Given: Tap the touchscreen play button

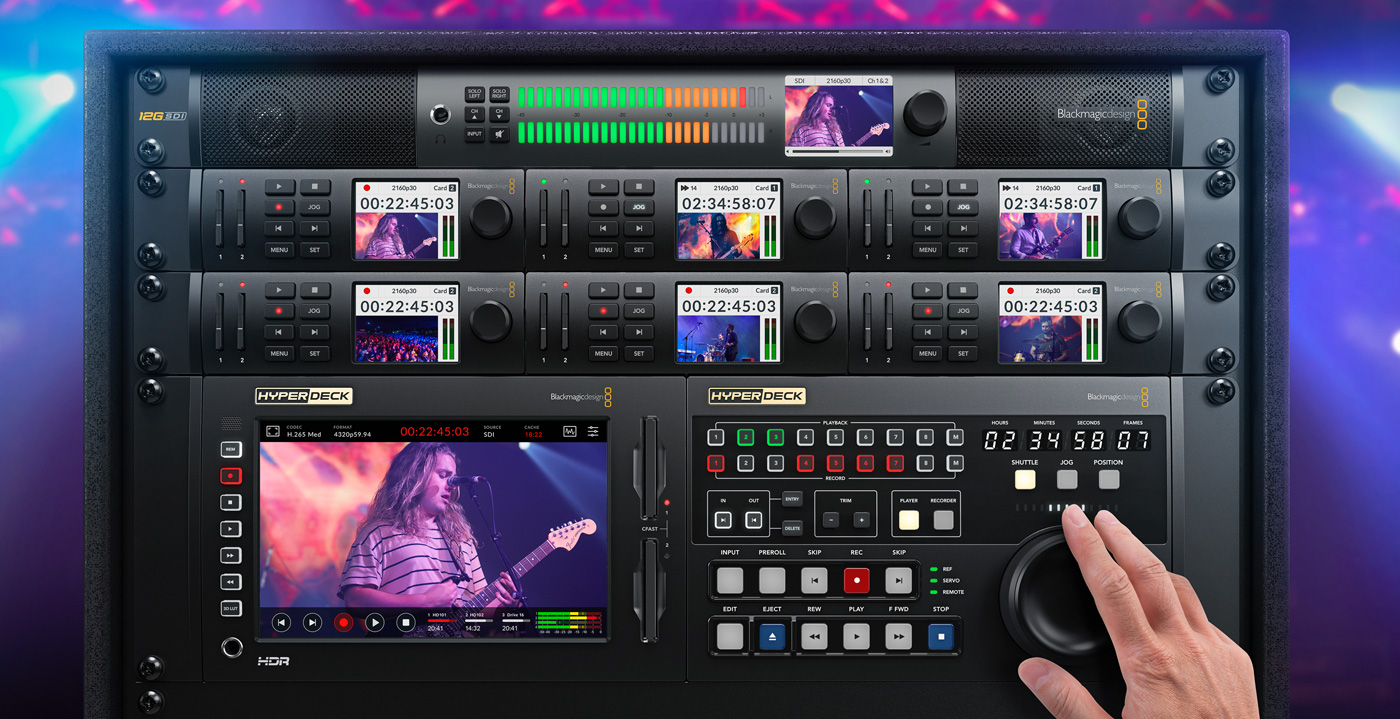Looking at the screenshot, I should [x=374, y=622].
